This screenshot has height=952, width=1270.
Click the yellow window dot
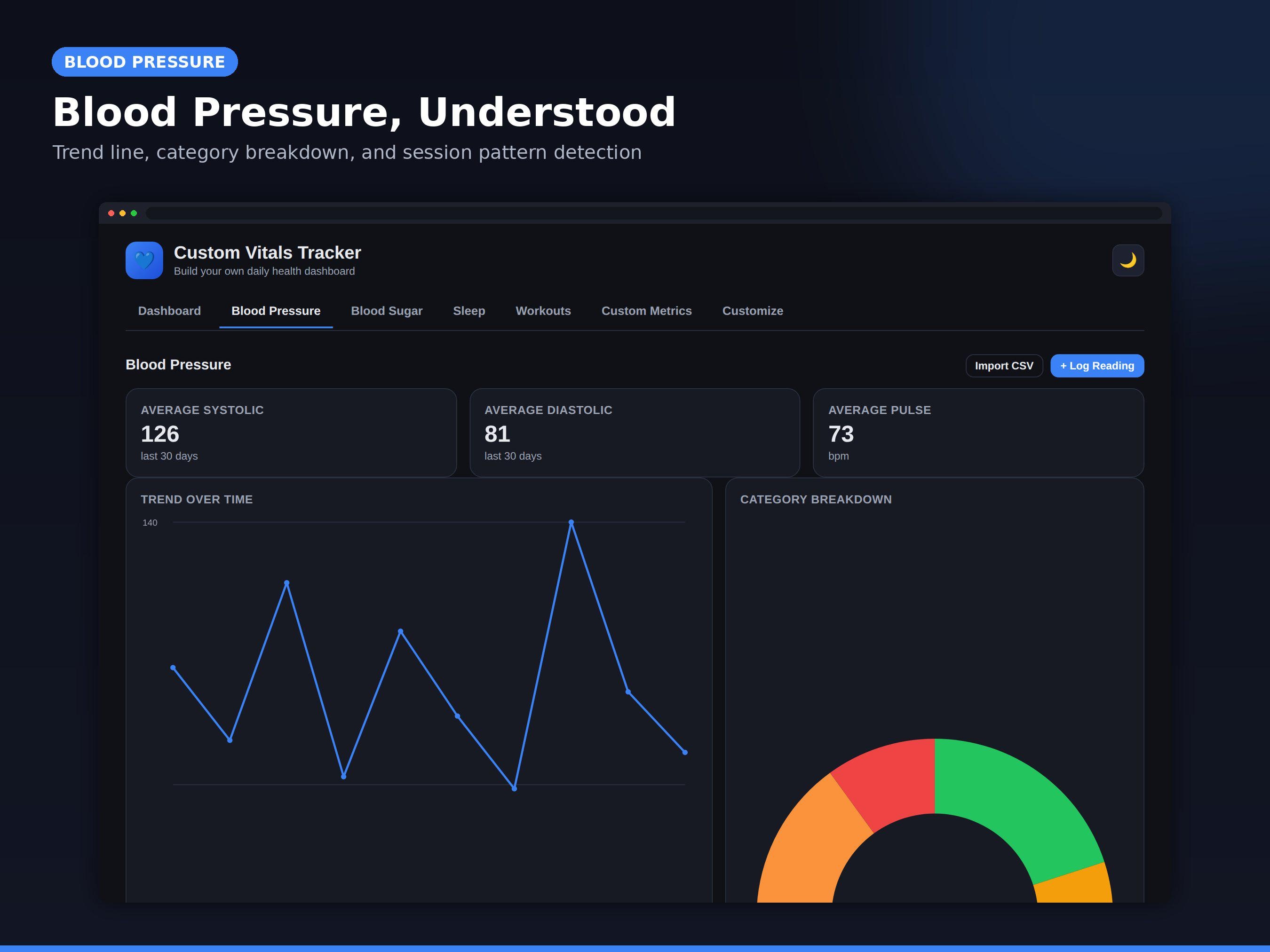[x=122, y=213]
